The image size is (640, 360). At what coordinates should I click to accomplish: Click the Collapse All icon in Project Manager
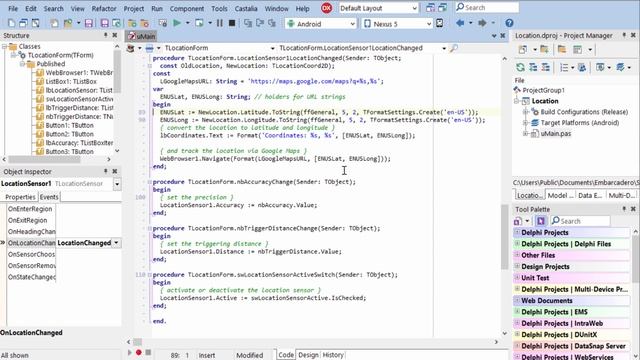(x=545, y=67)
